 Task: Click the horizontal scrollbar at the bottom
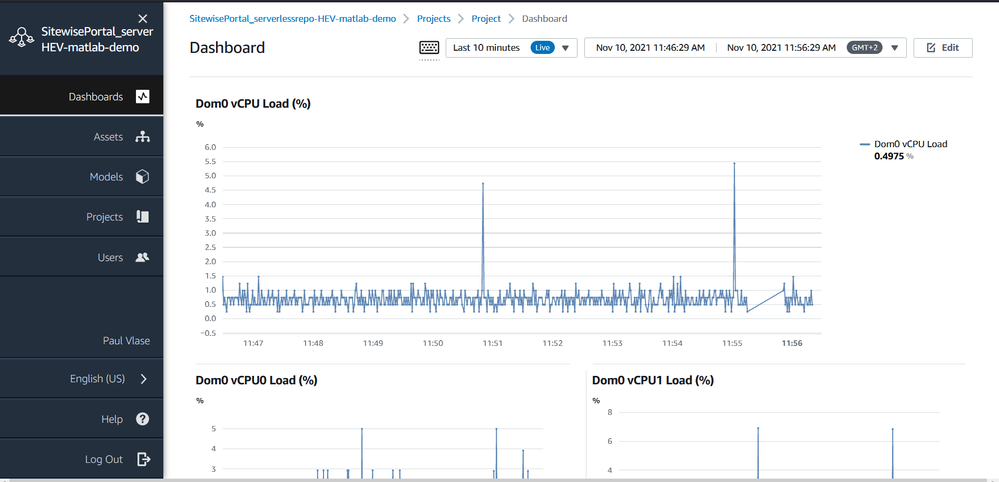[500, 479]
